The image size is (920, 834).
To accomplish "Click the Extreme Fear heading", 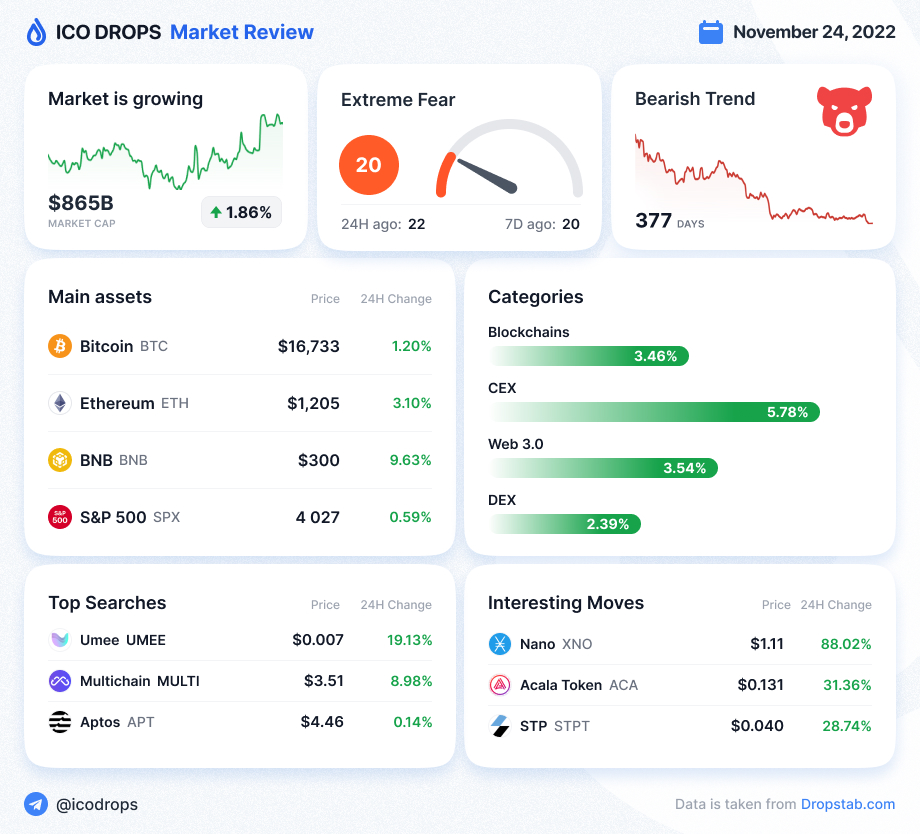I will [x=398, y=100].
